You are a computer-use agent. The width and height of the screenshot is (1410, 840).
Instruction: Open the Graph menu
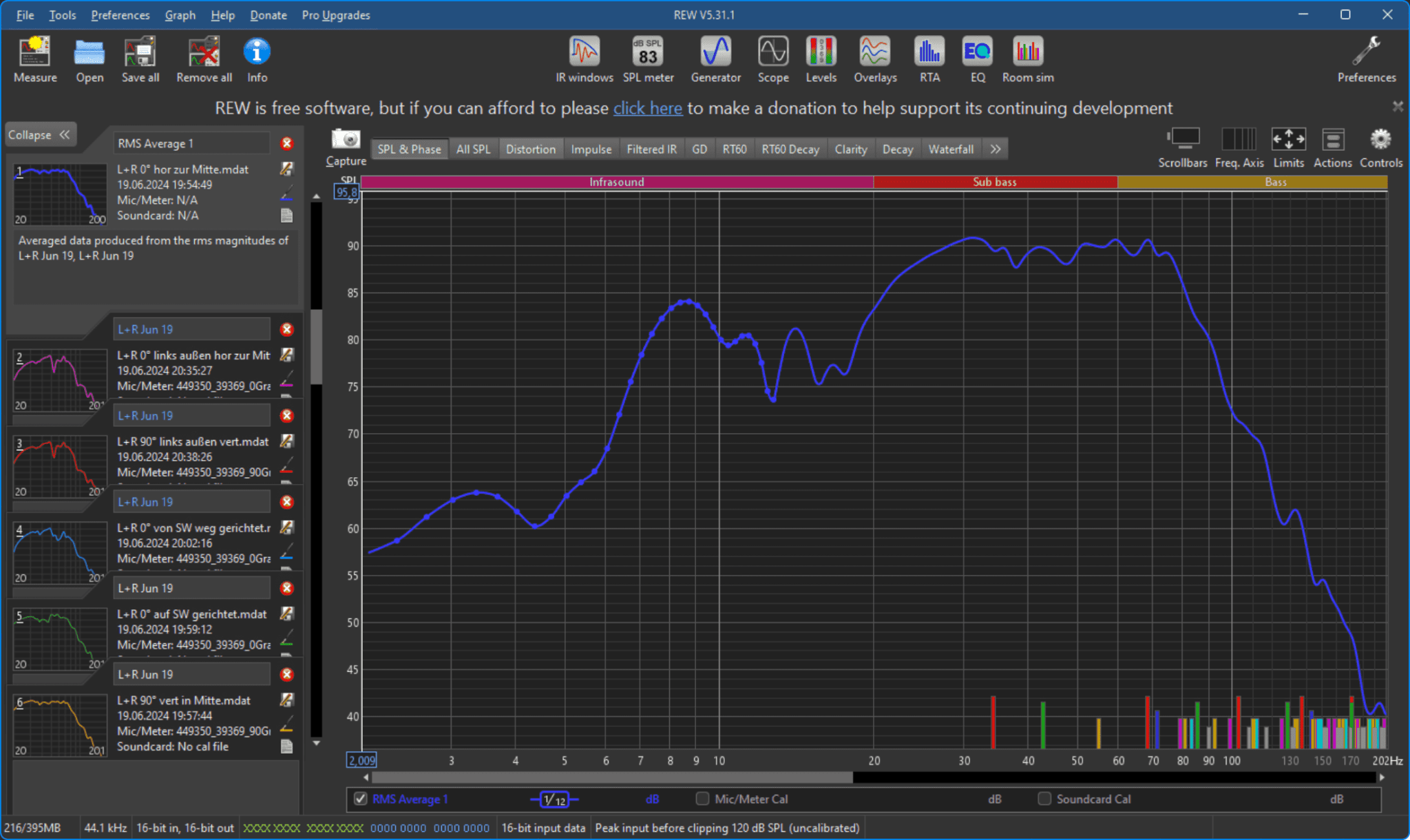point(180,15)
